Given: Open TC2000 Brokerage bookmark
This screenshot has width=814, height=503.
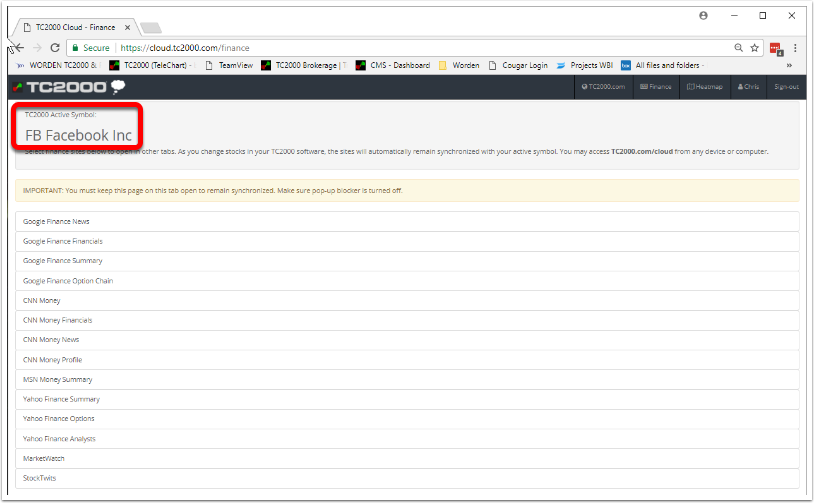Looking at the screenshot, I should pyautogui.click(x=304, y=65).
